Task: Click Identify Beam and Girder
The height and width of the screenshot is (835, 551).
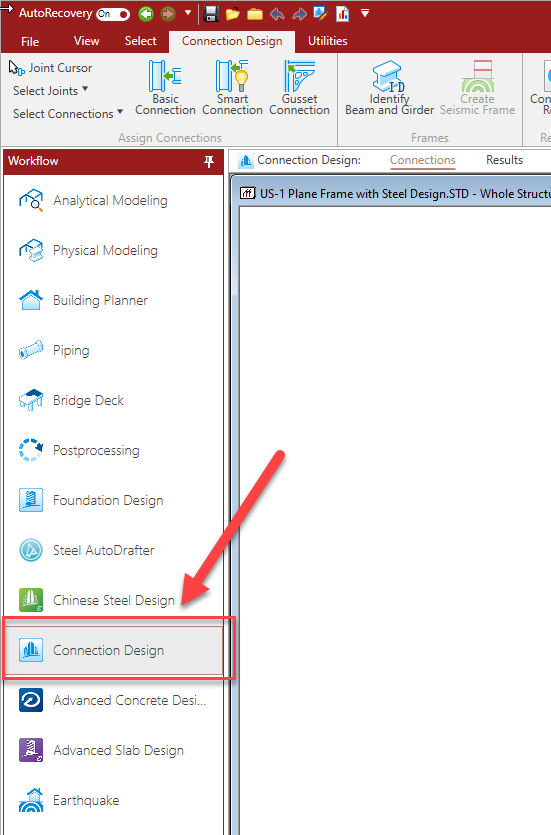Action: 389,88
